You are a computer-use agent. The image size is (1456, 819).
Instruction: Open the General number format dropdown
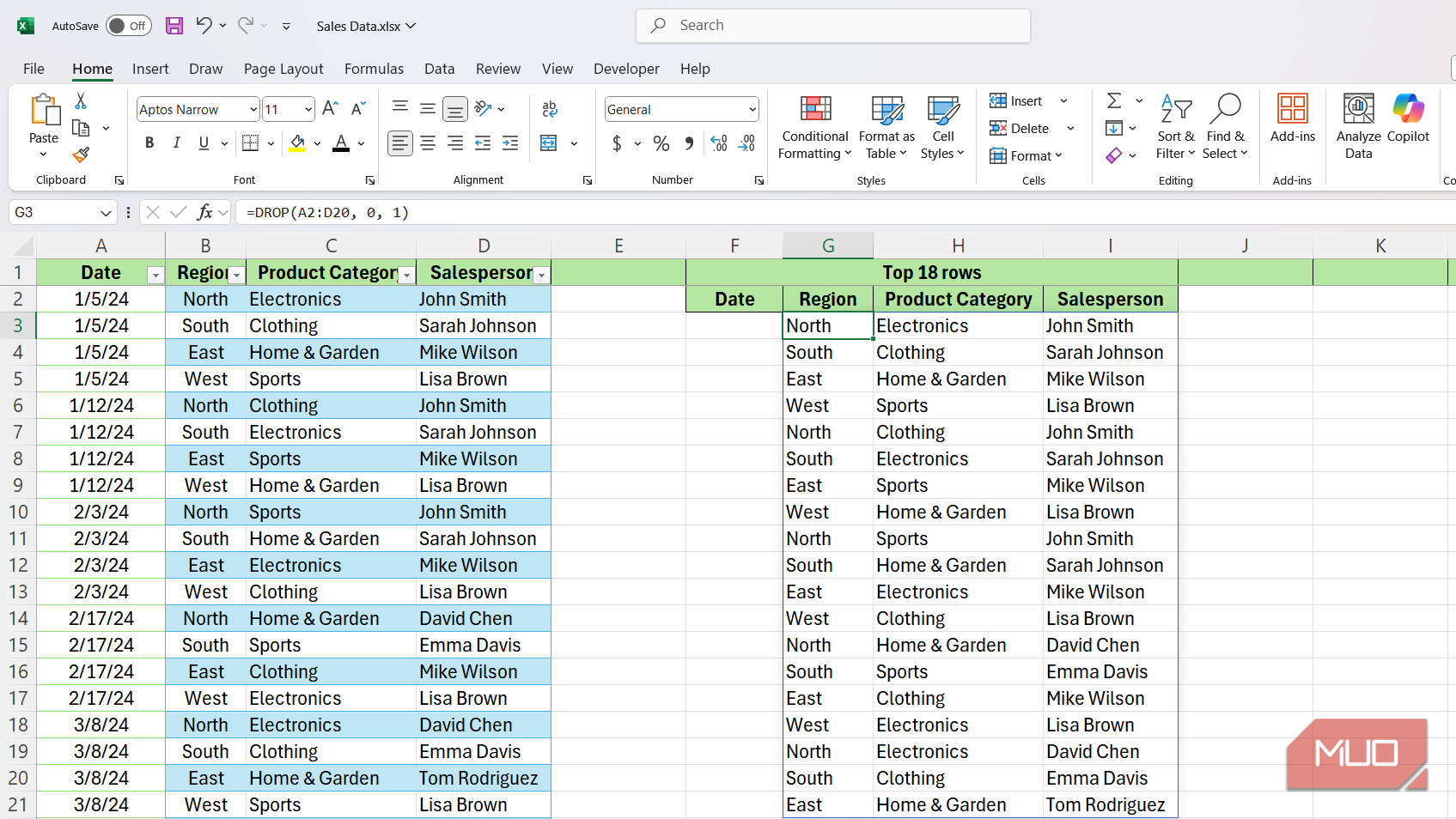click(752, 109)
